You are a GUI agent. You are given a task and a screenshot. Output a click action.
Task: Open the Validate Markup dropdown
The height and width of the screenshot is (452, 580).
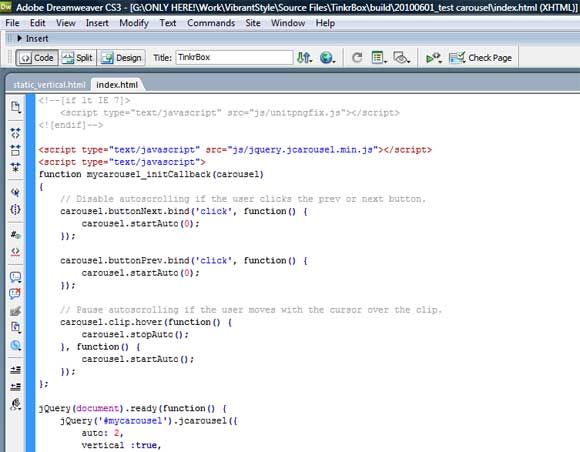pos(433,58)
